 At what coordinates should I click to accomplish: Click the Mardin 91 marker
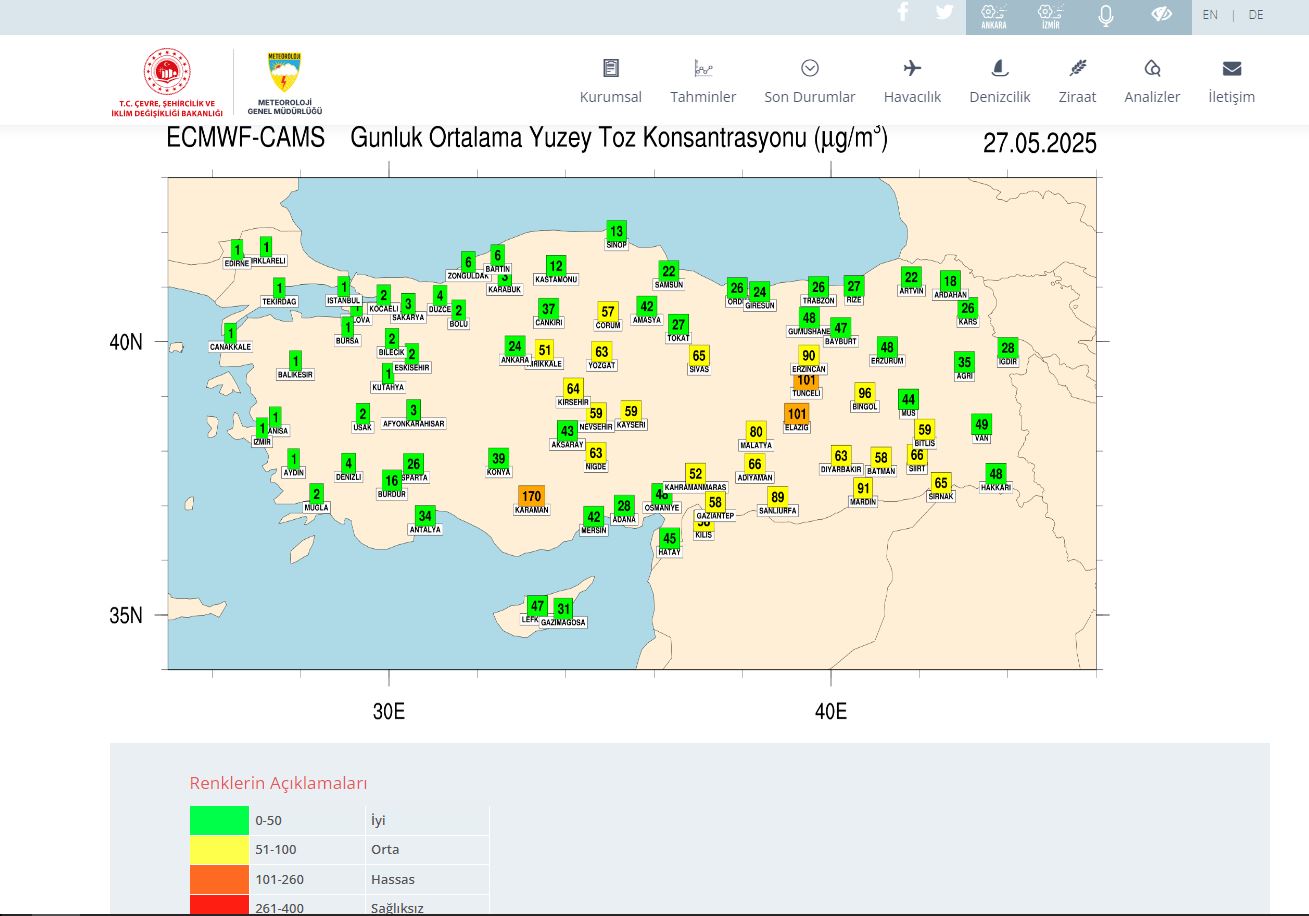tap(863, 488)
